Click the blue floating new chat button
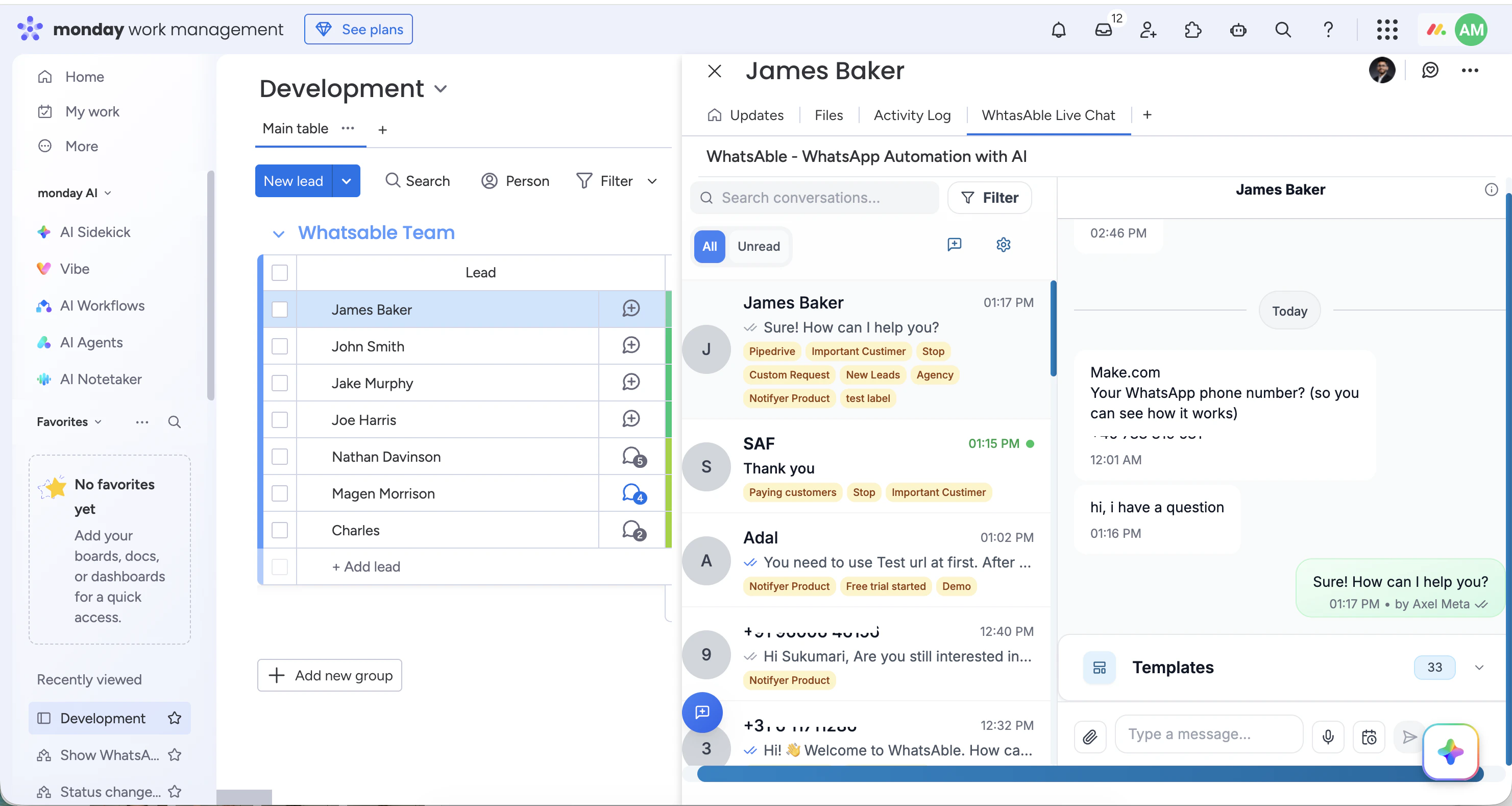Viewport: 1512px width, 806px height. 702,712
